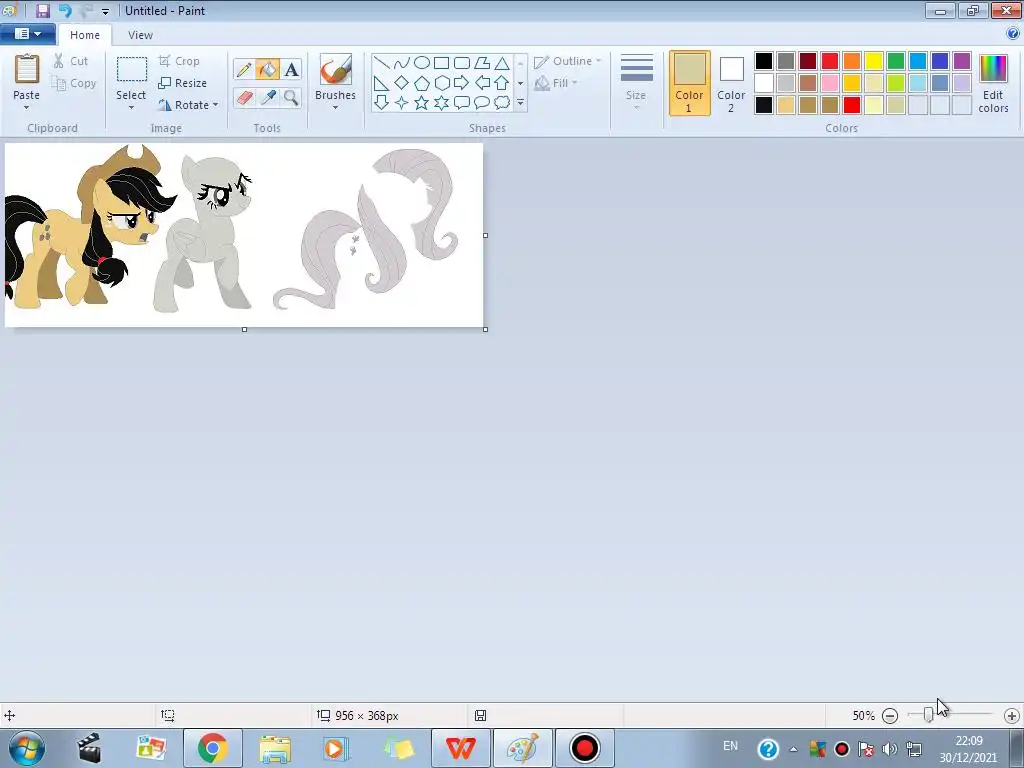This screenshot has height=768, width=1024.
Task: Click the Undo arrow in the title bar
Action: click(65, 10)
